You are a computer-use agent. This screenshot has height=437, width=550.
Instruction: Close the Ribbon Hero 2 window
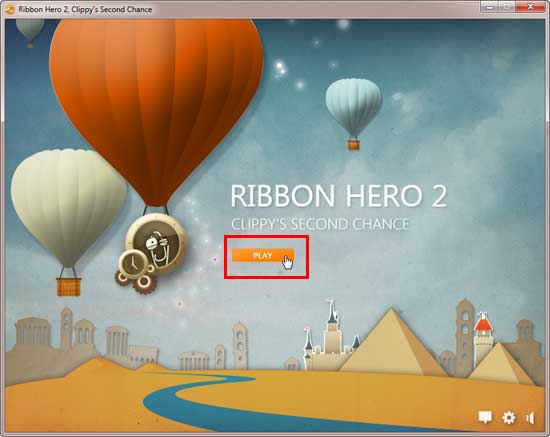pos(531,7)
